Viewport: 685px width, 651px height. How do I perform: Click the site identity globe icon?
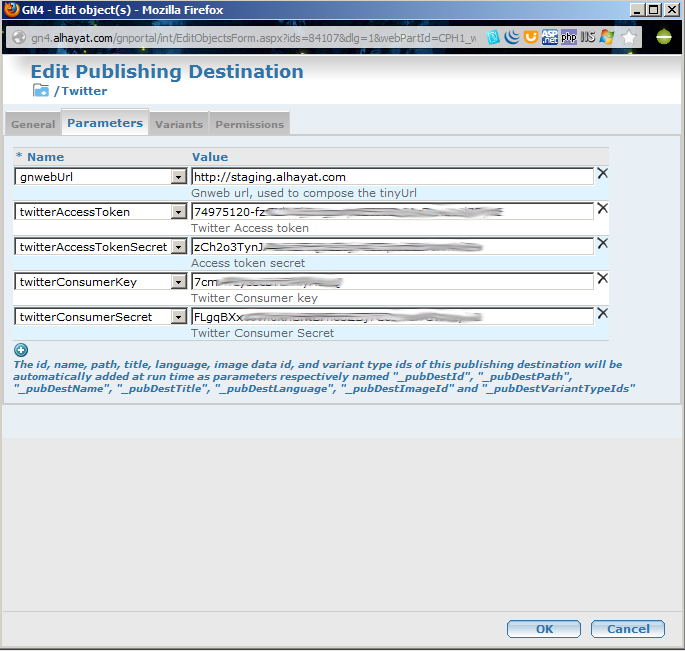[19, 38]
